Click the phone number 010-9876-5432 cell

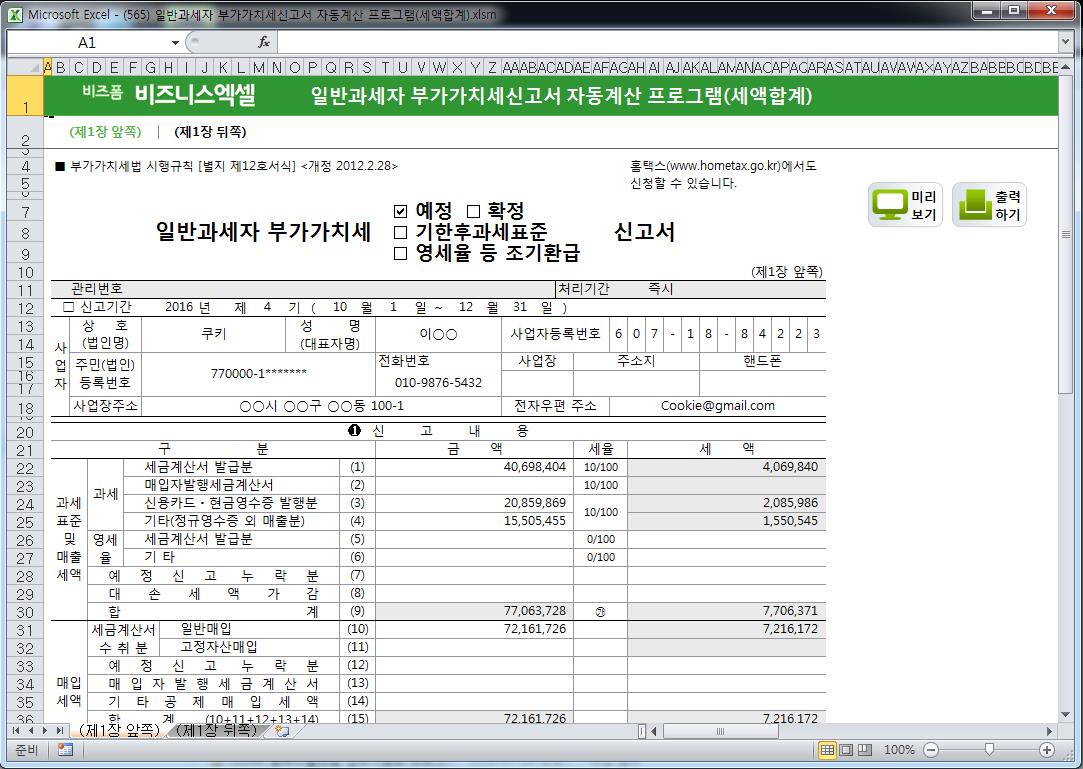(x=438, y=383)
